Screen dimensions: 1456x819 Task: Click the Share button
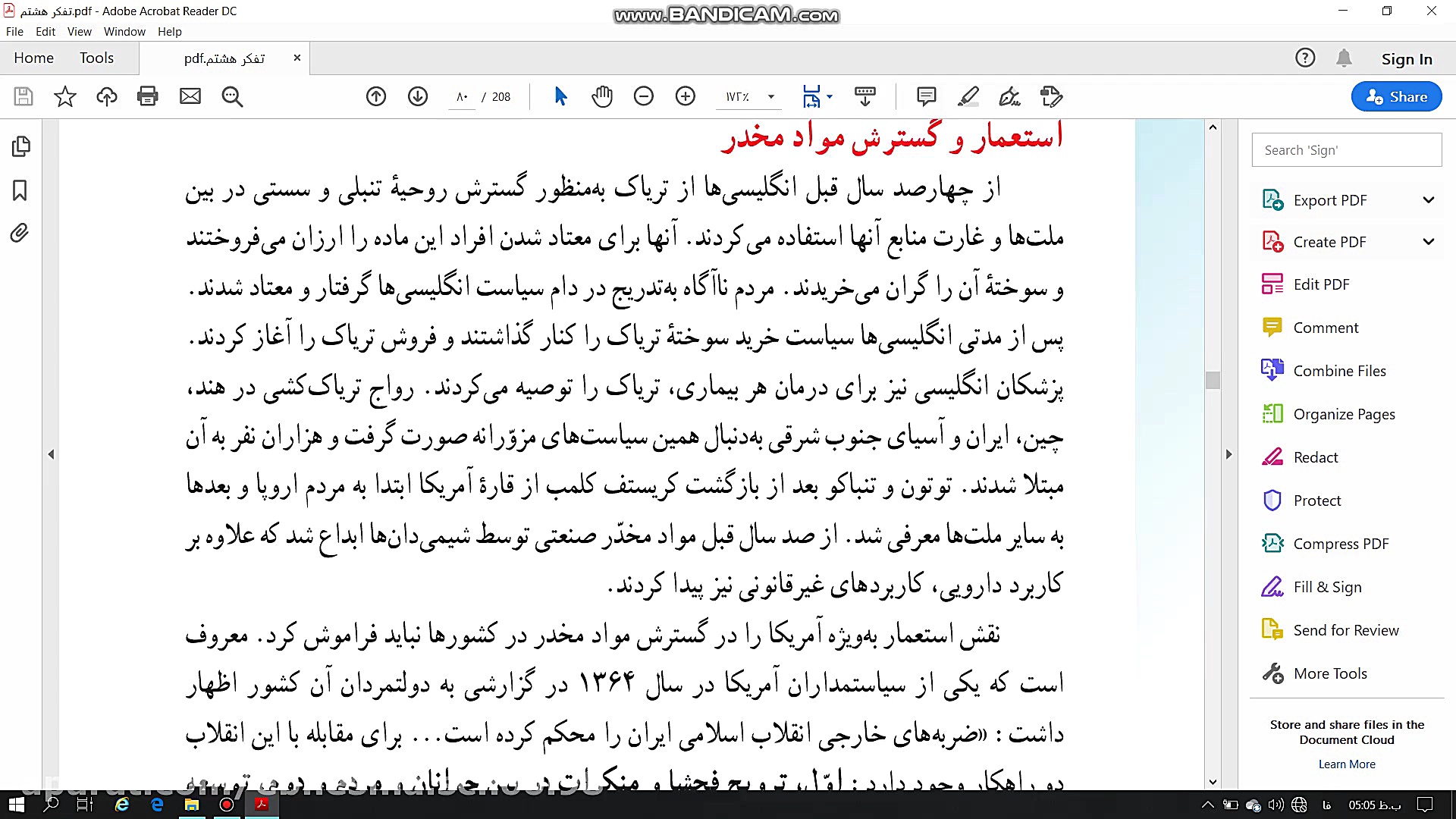(x=1395, y=96)
